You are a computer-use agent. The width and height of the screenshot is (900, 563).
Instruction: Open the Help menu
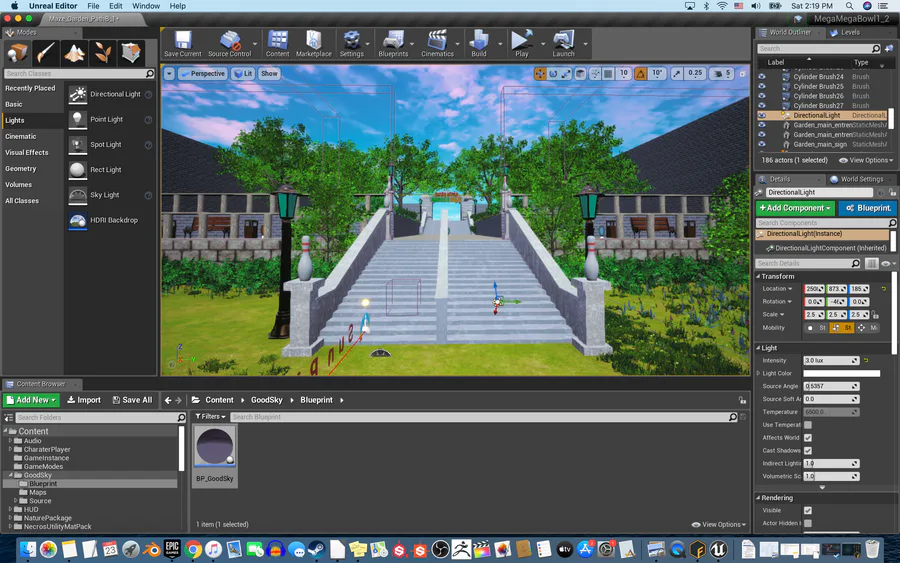pos(177,6)
